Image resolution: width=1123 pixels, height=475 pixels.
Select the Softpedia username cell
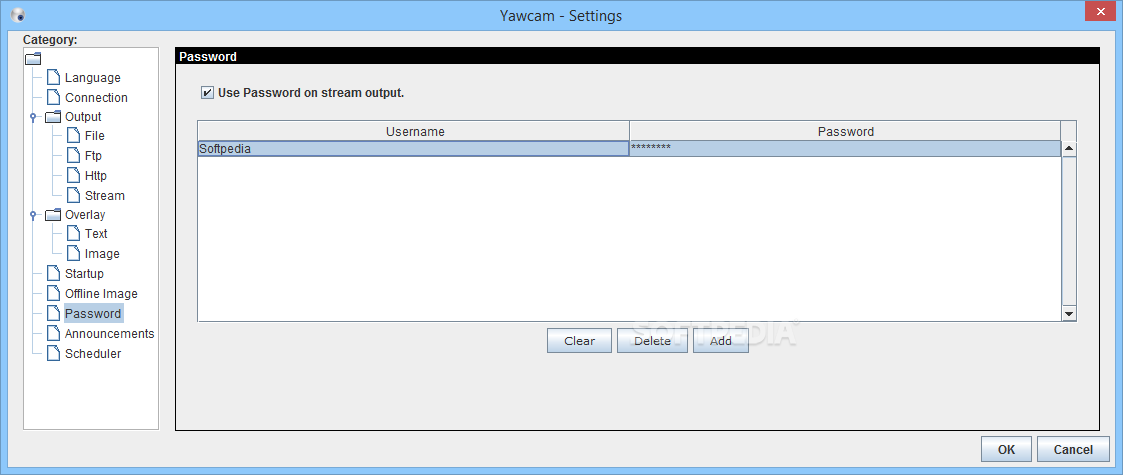tap(414, 149)
